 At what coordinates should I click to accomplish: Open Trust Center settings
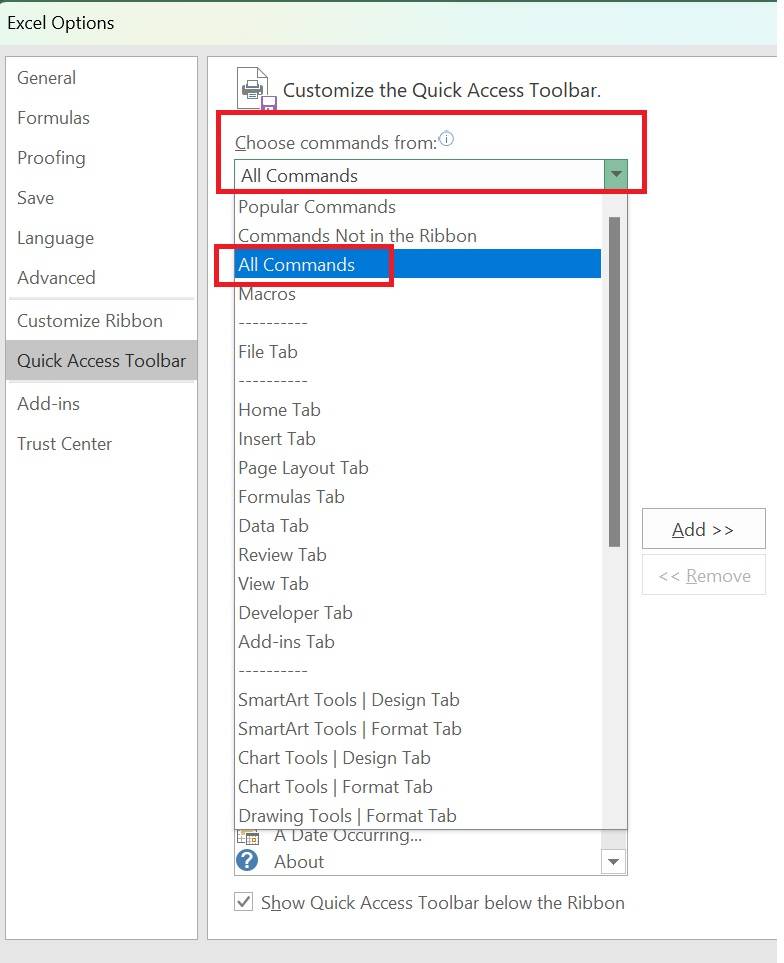(x=64, y=443)
